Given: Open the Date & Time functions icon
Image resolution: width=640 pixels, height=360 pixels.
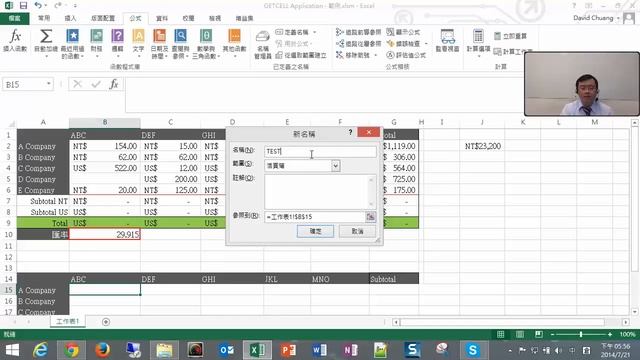Looking at the screenshot, I should pyautogui.click(x=159, y=36).
